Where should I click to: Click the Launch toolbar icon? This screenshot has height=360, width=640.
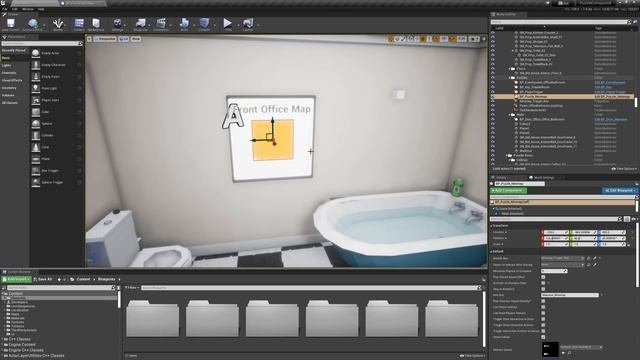pos(248,24)
